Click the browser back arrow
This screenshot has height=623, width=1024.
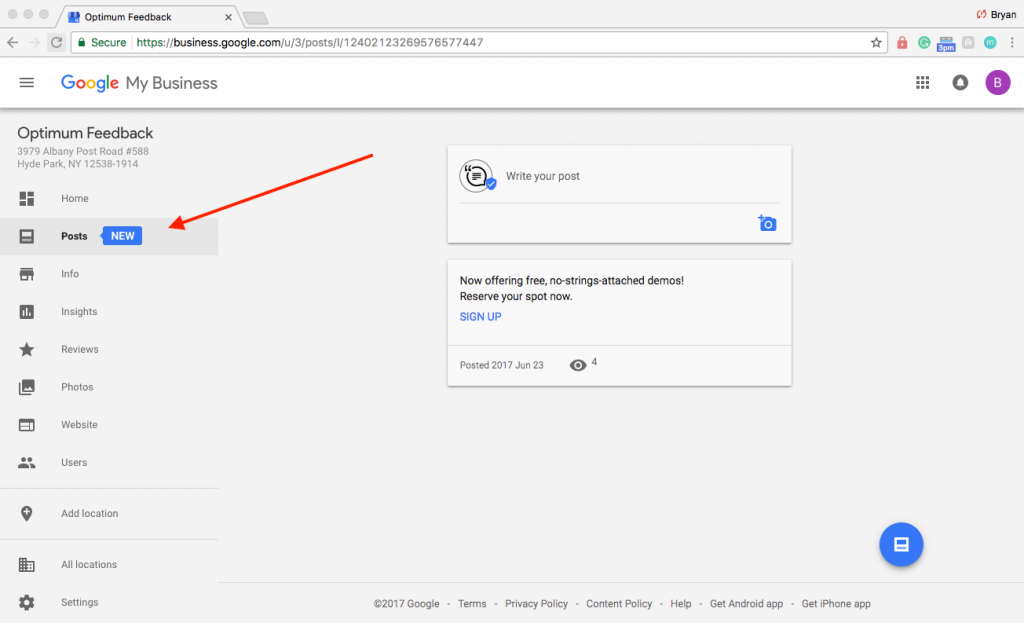click(12, 43)
